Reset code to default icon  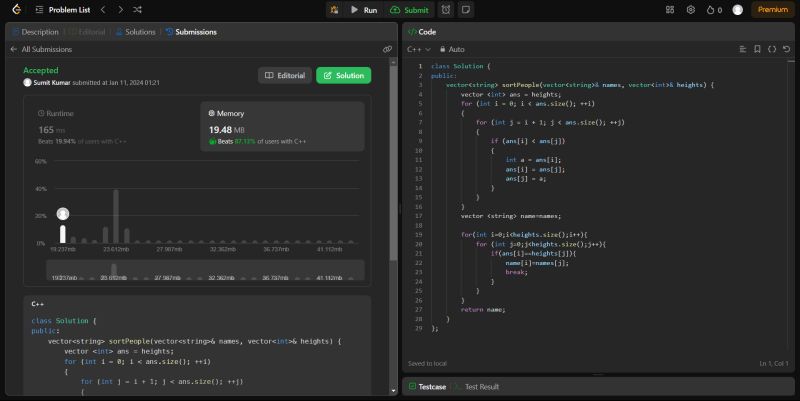[x=786, y=49]
